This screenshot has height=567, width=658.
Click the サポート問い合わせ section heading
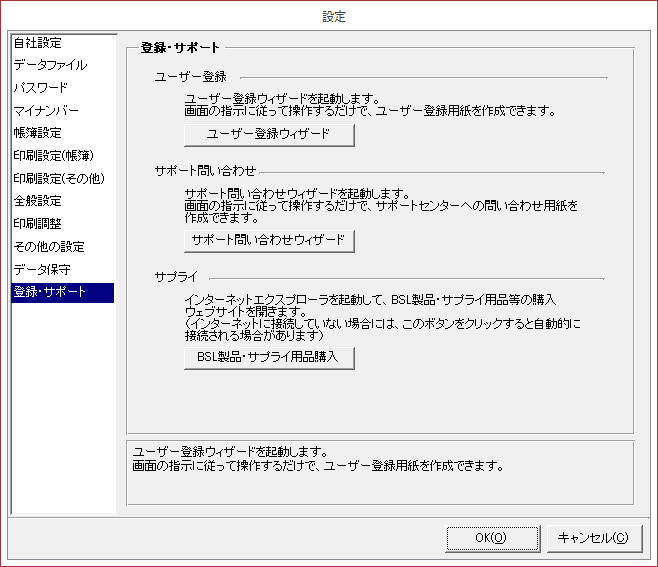(x=205, y=171)
